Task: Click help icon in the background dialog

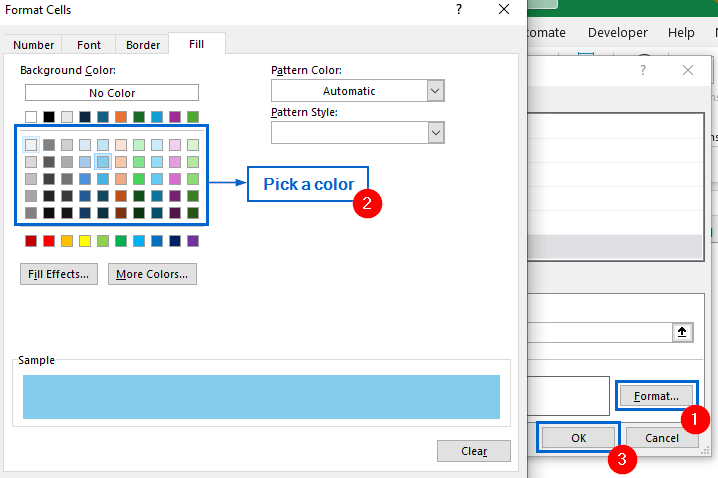Action: pyautogui.click(x=643, y=70)
